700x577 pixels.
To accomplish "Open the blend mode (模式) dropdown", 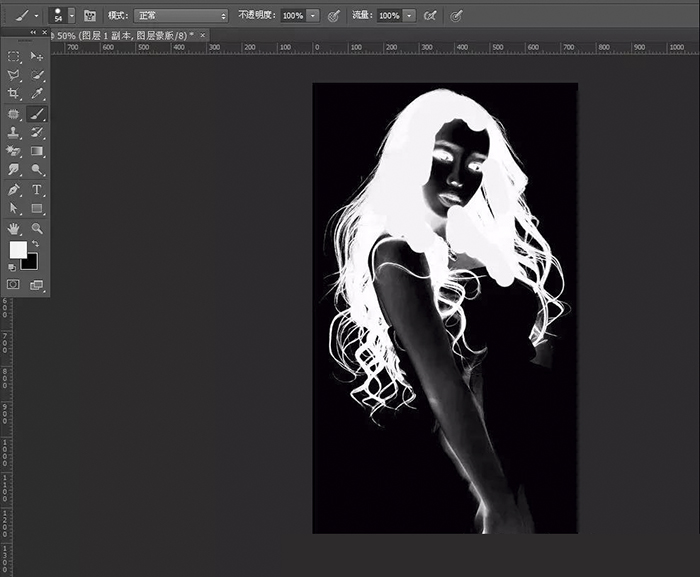I will (181, 16).
